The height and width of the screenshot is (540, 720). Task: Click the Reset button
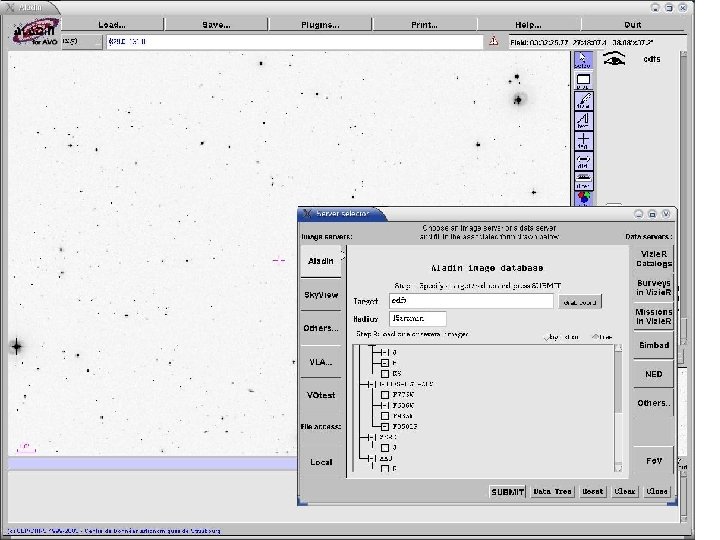593,491
